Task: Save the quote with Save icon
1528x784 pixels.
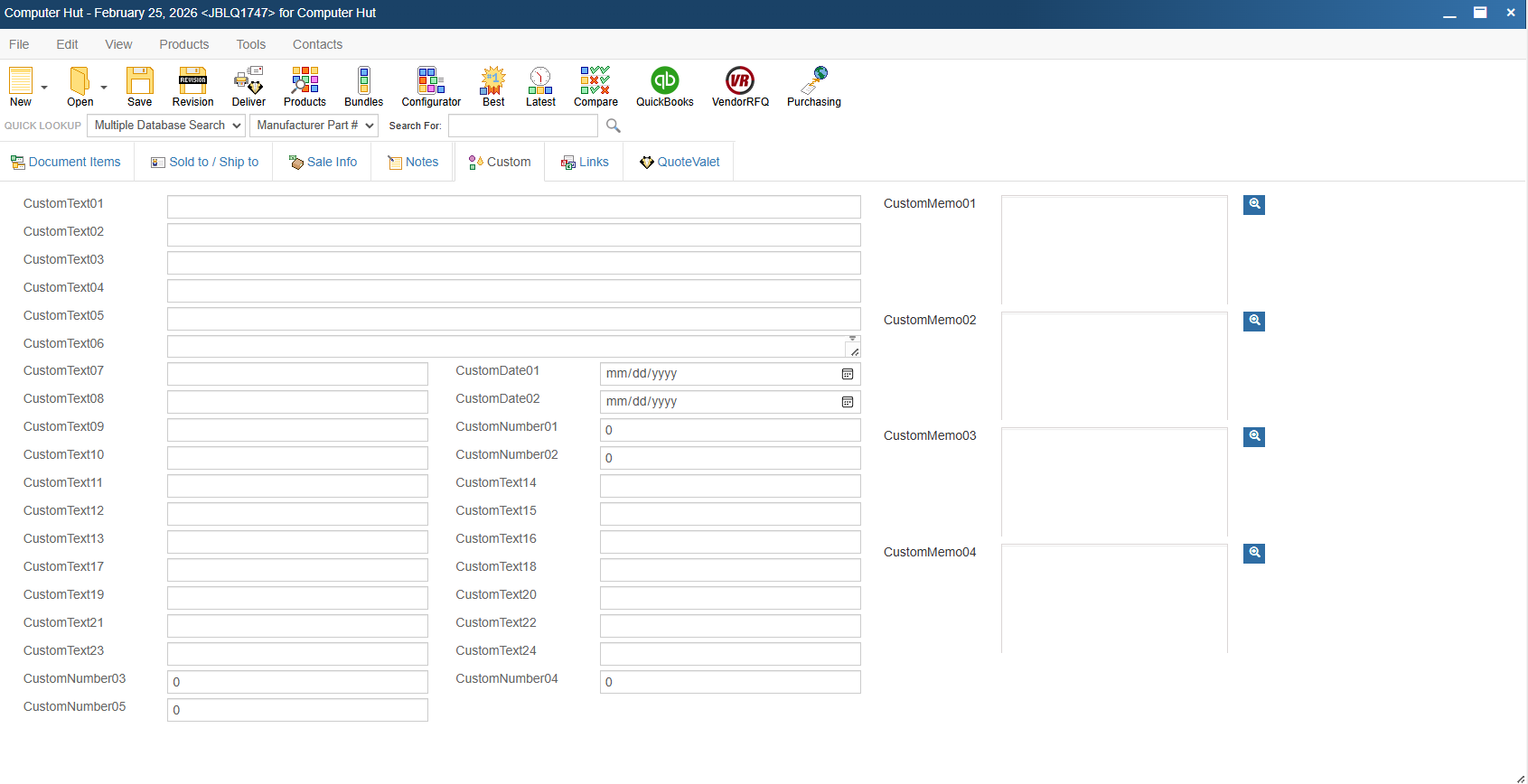Action: tap(139, 81)
